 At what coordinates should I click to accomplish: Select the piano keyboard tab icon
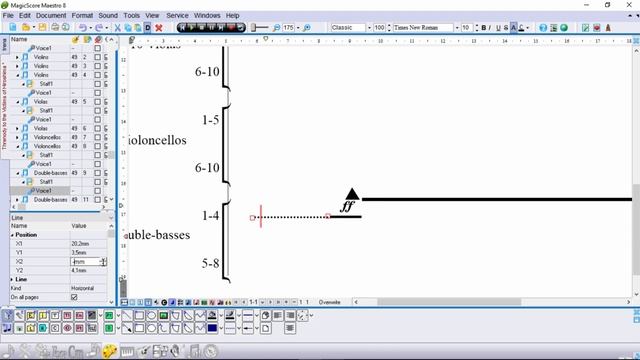point(127,351)
